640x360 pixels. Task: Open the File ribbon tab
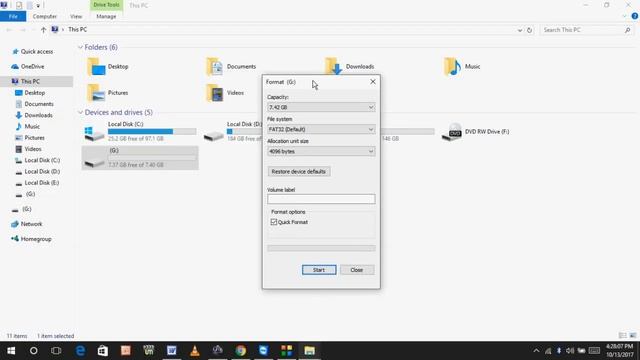(x=13, y=16)
